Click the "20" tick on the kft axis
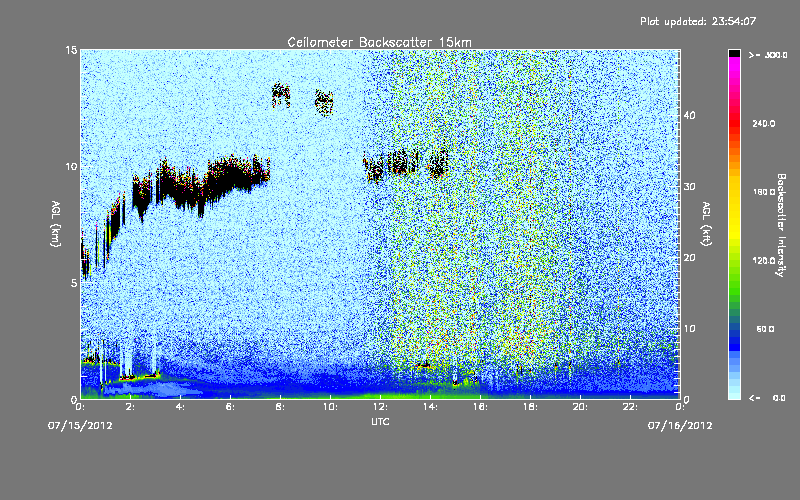The width and height of the screenshot is (800, 500). click(x=689, y=258)
